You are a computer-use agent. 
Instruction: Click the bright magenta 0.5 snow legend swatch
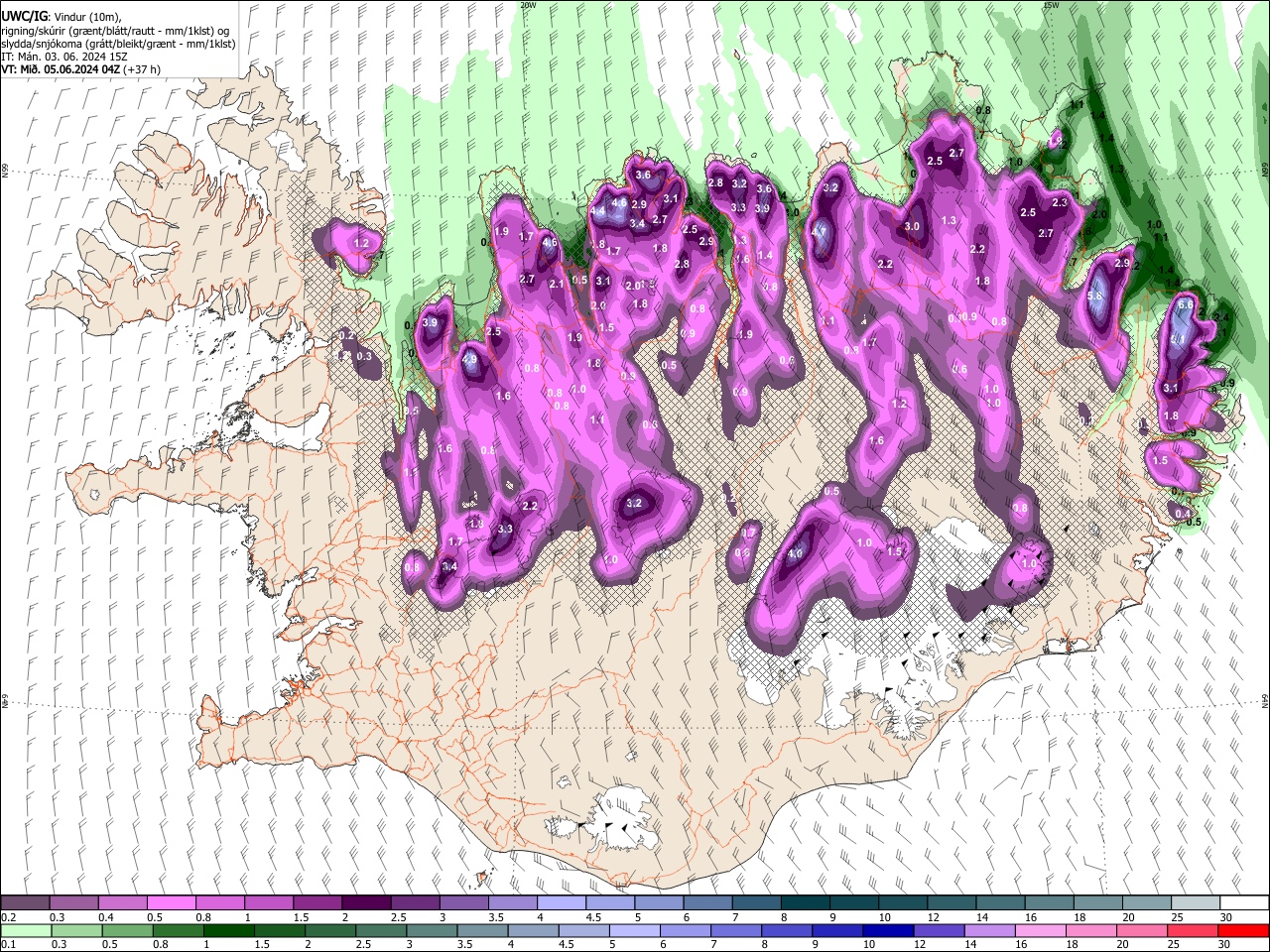pyautogui.click(x=171, y=902)
